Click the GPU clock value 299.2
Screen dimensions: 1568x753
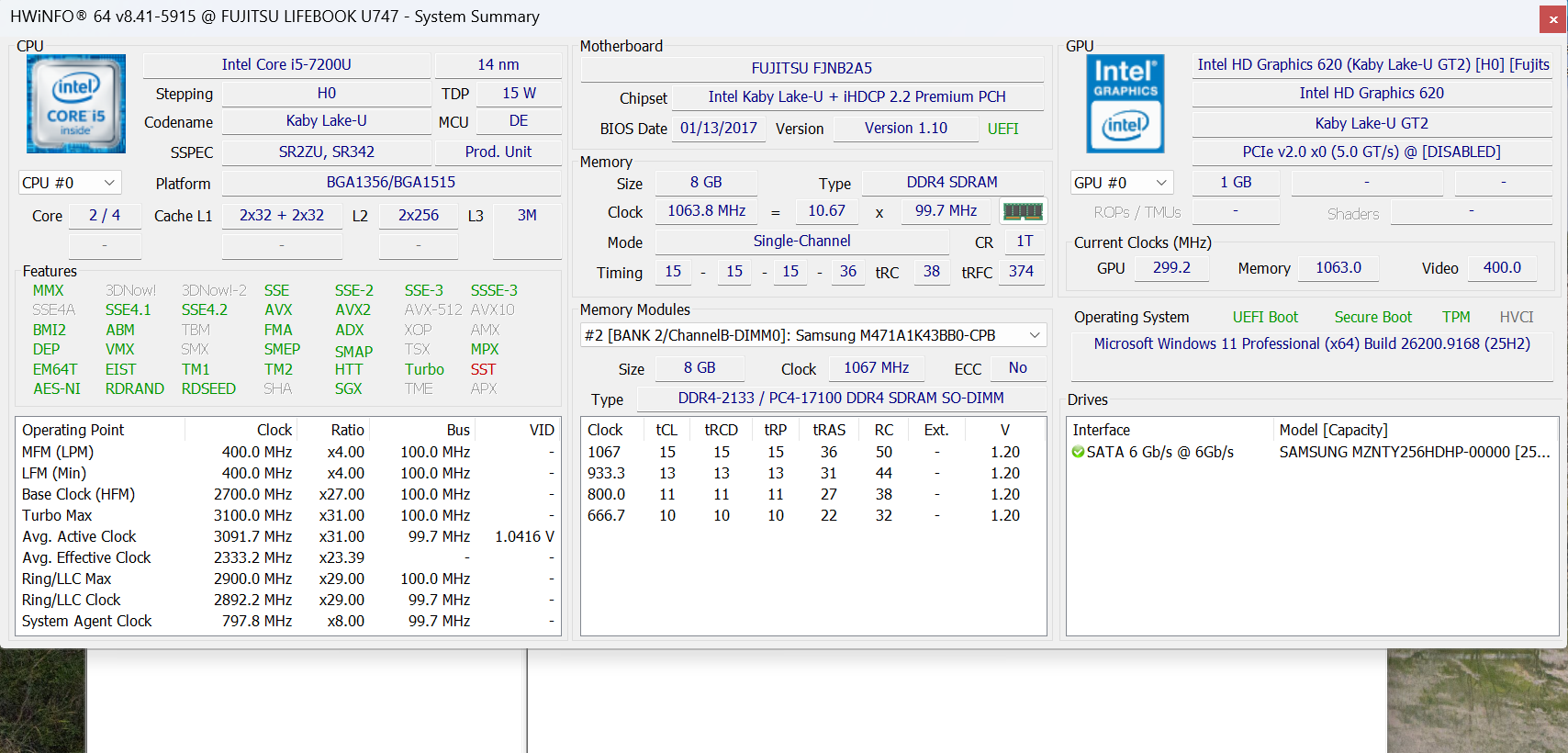coord(1171,267)
